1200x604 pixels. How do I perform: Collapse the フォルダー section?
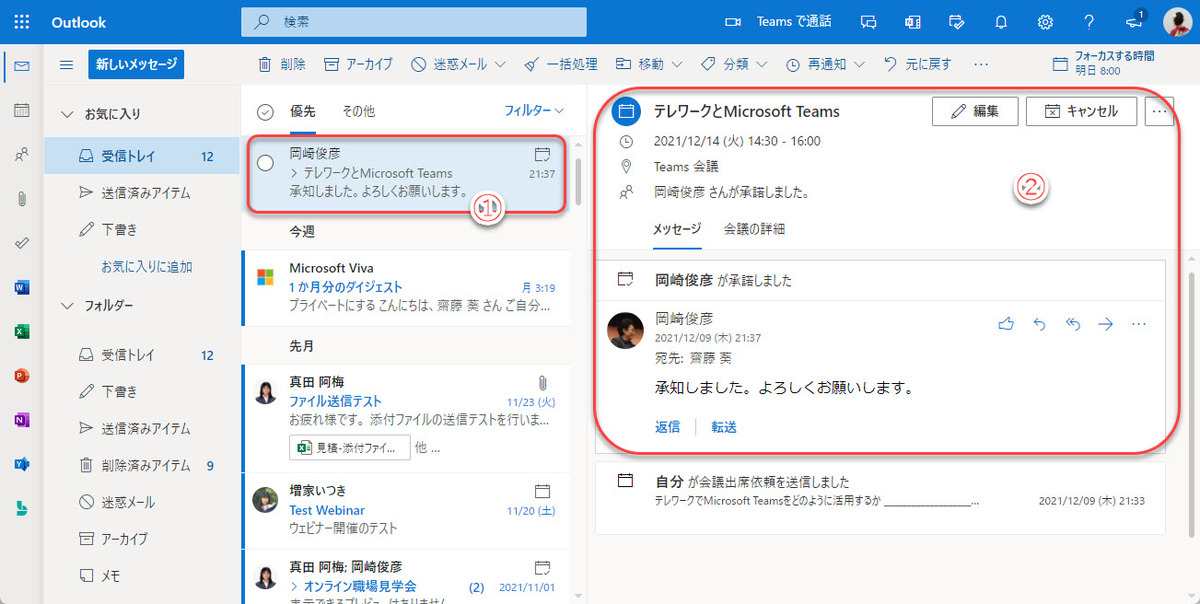67,305
